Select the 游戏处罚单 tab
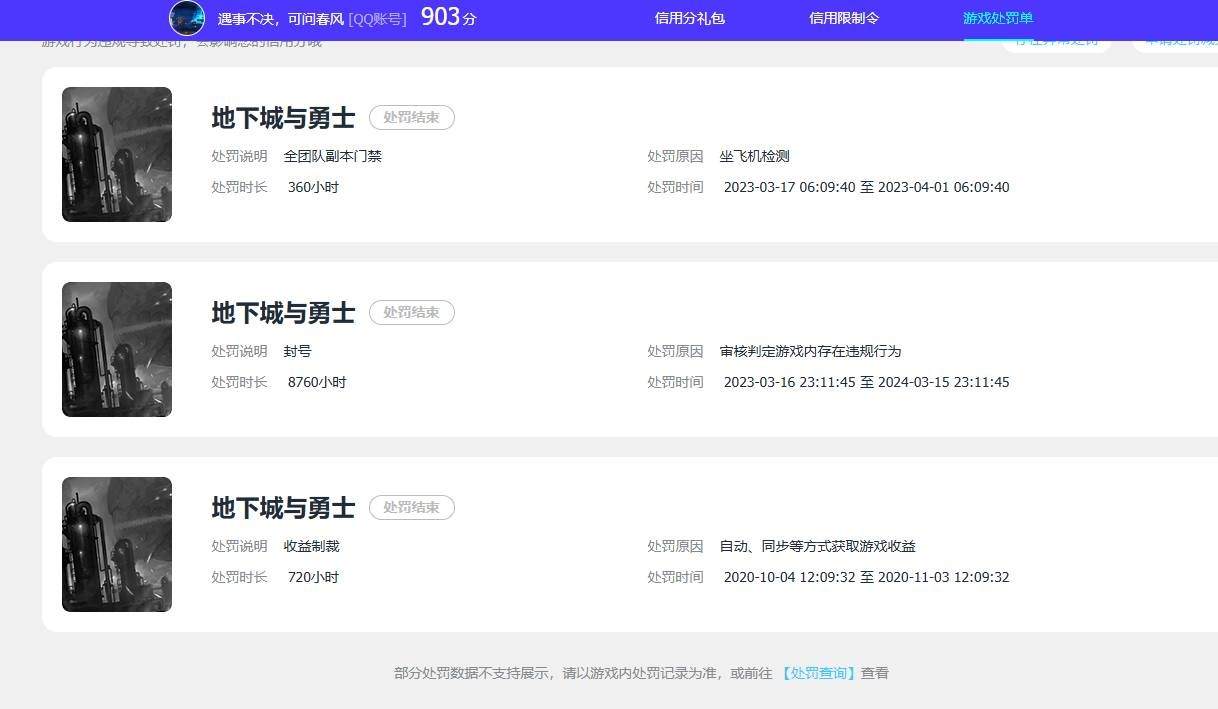 (x=997, y=18)
